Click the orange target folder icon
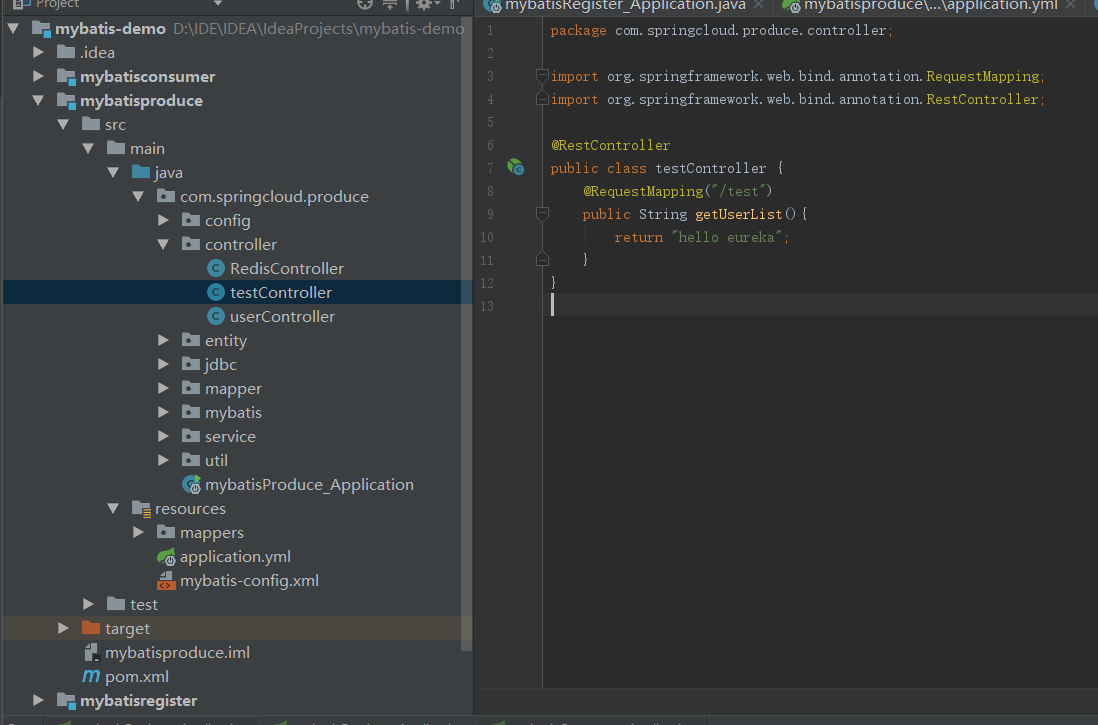 click(91, 628)
